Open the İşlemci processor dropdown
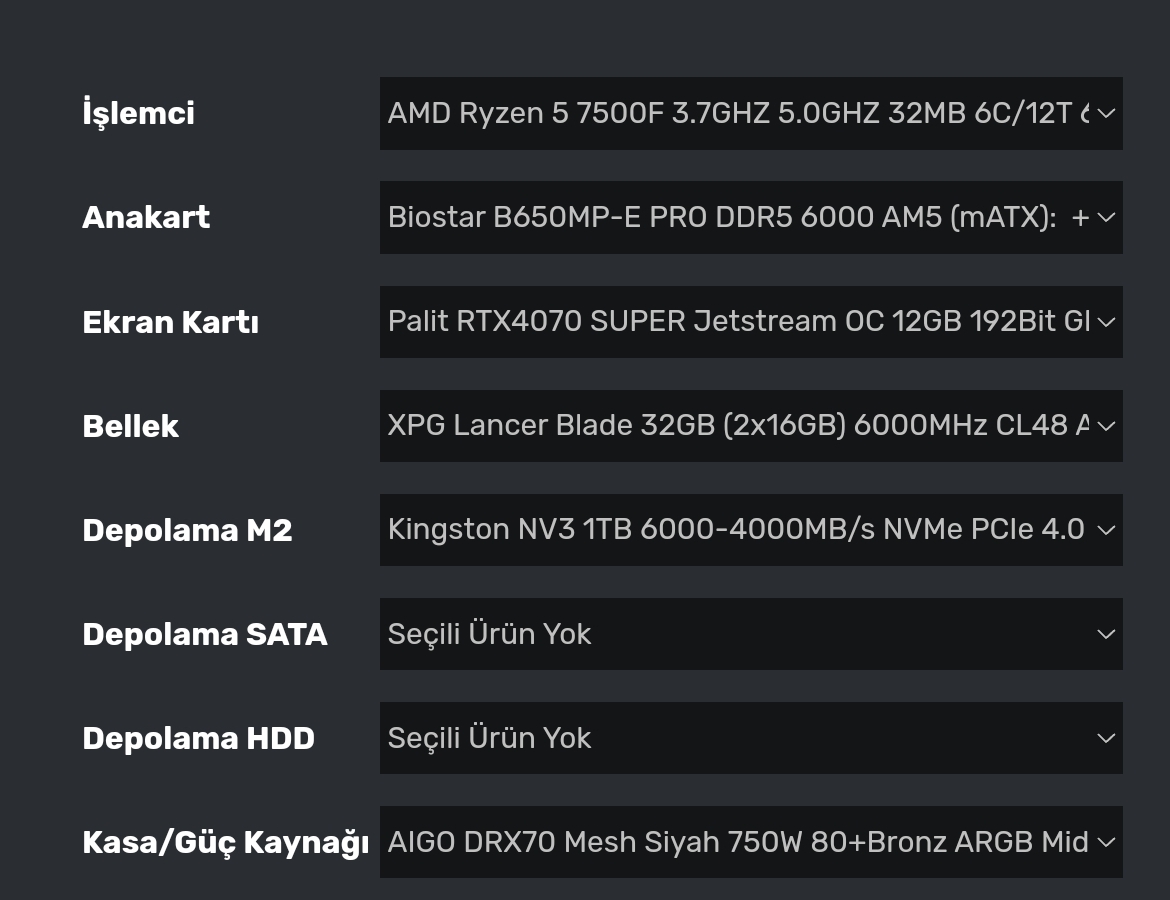 click(x=738, y=113)
